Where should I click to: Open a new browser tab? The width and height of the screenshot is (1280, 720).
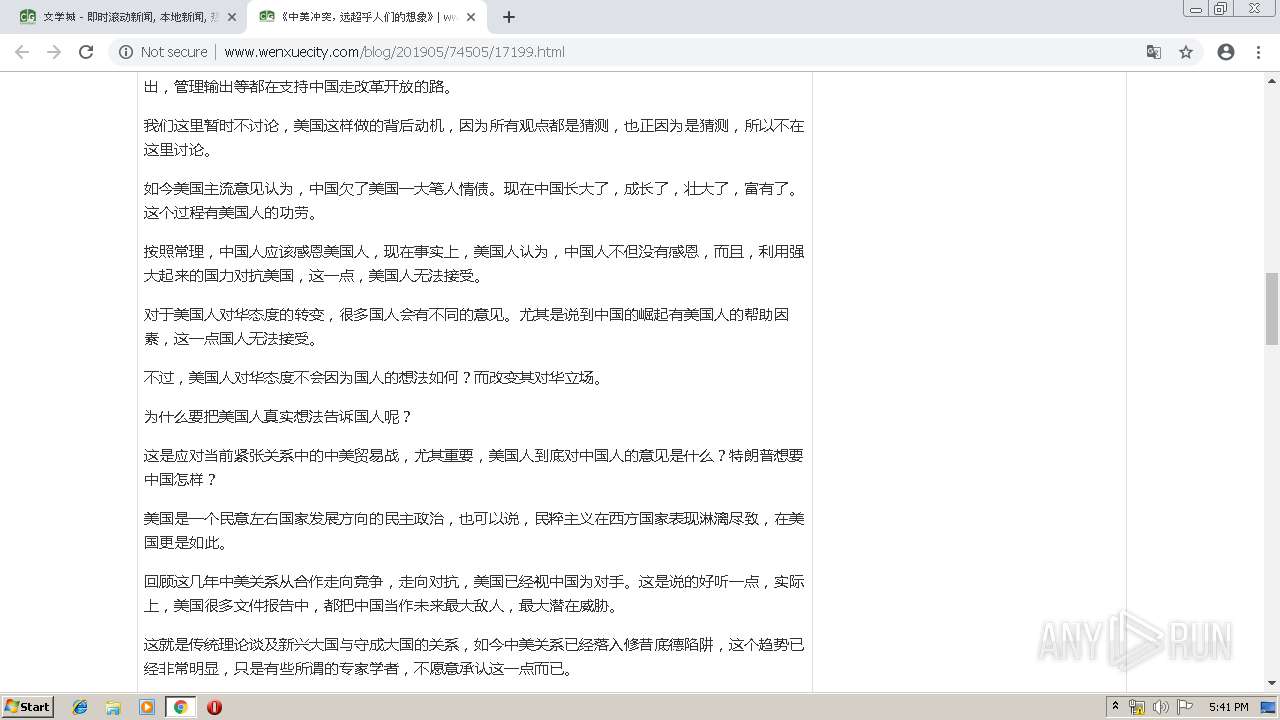(x=508, y=17)
